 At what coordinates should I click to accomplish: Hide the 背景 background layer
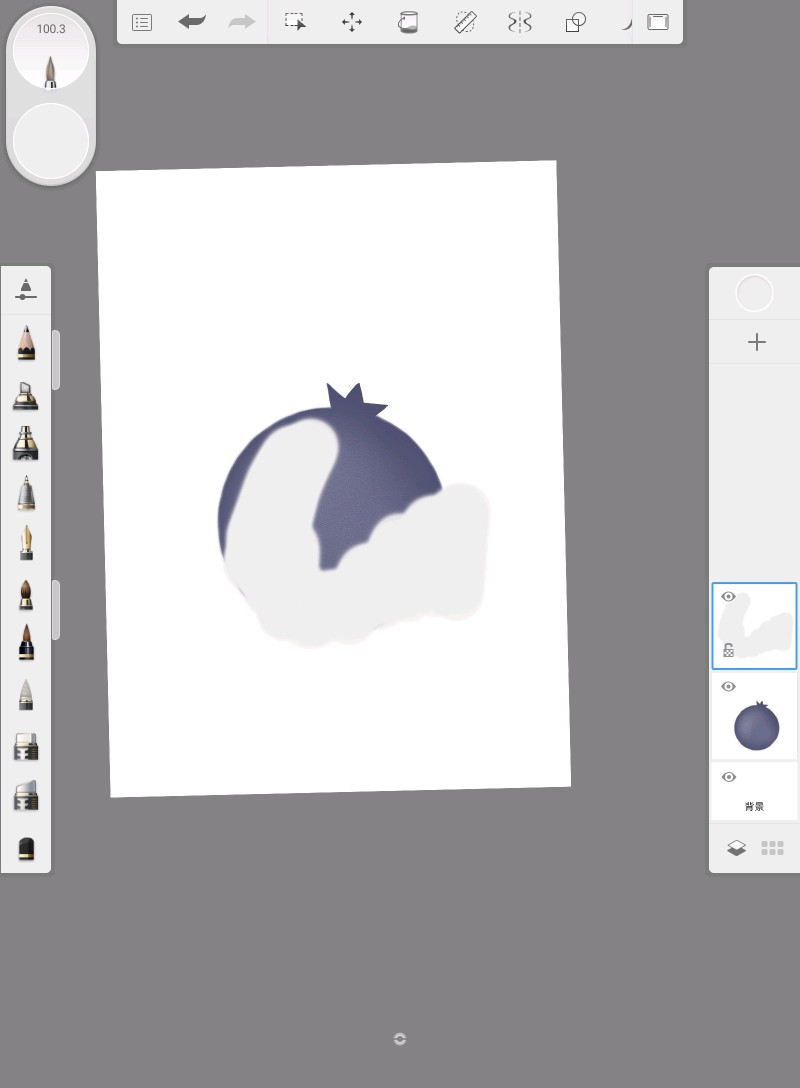tap(729, 778)
